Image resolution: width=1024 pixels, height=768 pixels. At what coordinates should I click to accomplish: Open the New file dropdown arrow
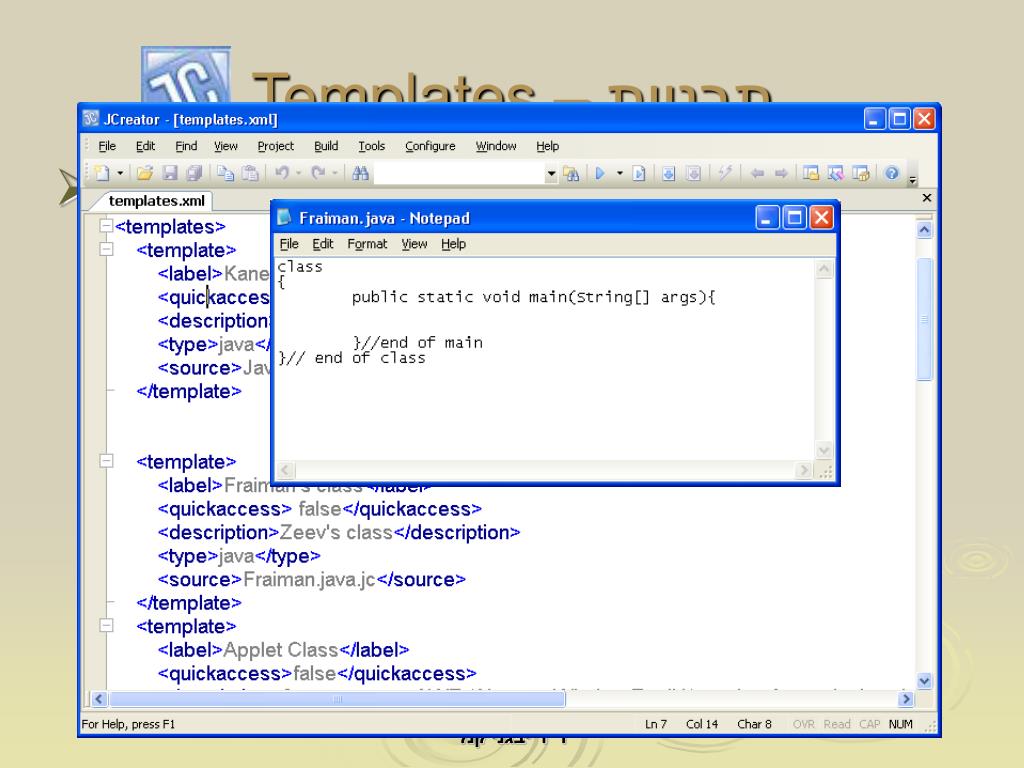pyautogui.click(x=120, y=173)
